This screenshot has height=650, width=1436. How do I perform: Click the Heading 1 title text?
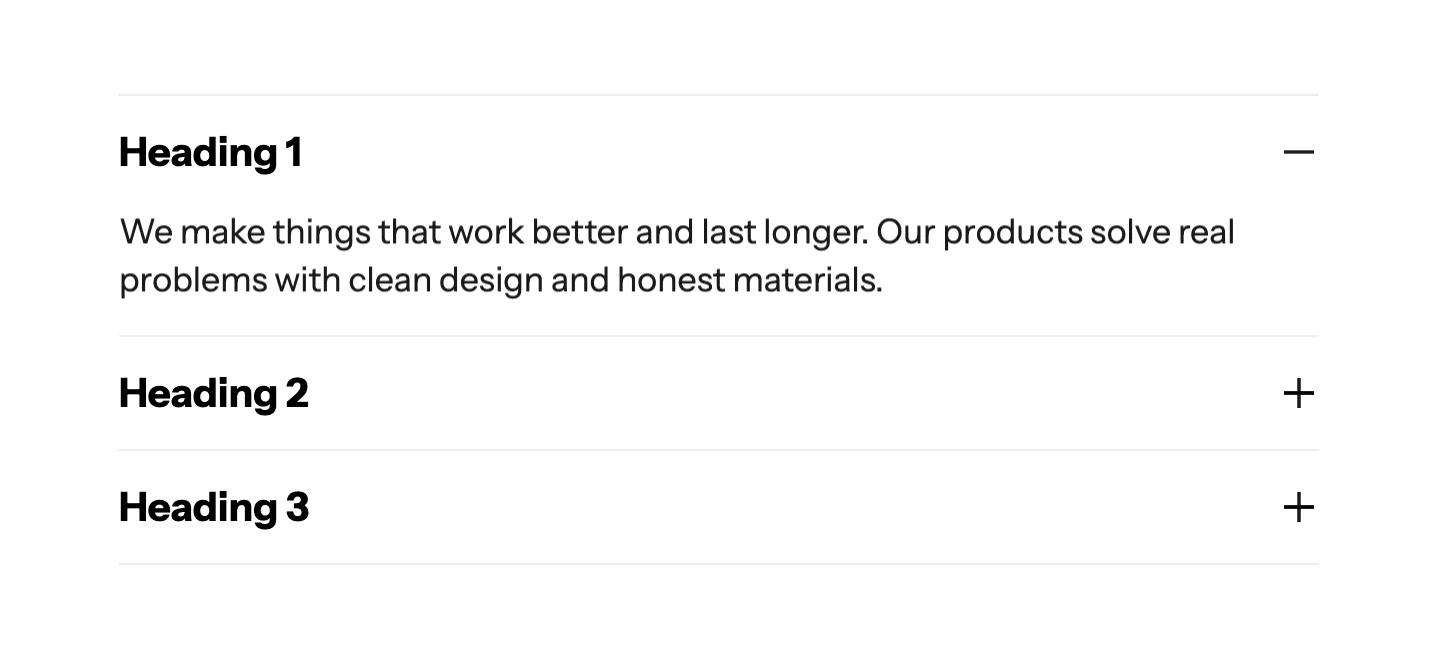[x=198, y=152]
